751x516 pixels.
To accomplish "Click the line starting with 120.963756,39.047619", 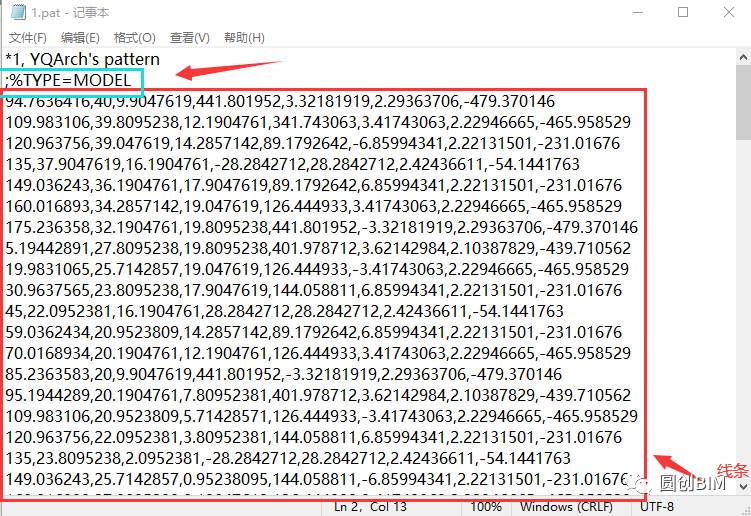I will 313,143.
